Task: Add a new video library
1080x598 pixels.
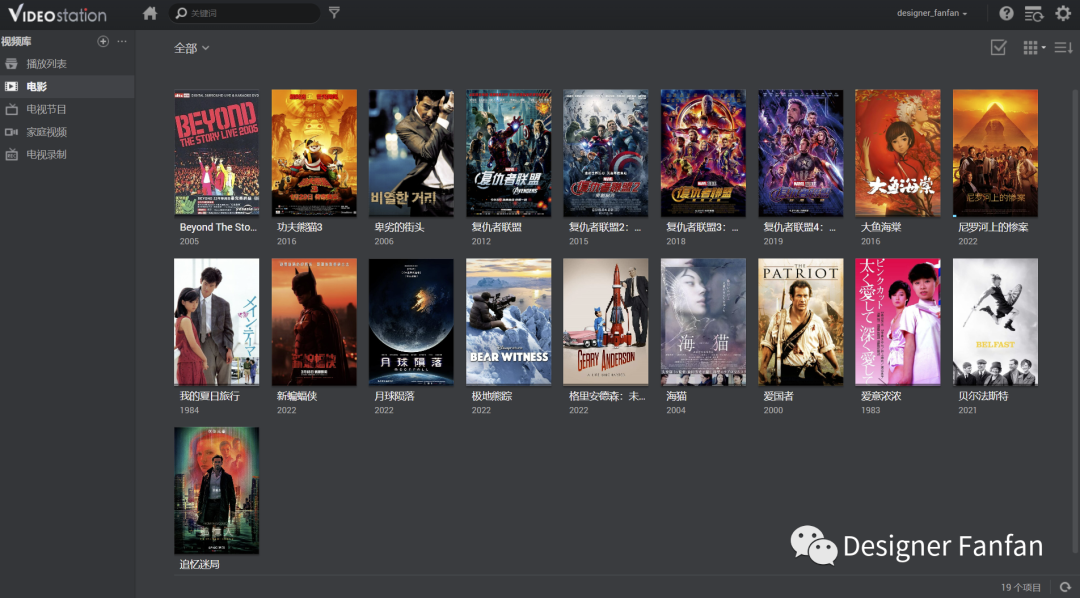Action: [103, 41]
